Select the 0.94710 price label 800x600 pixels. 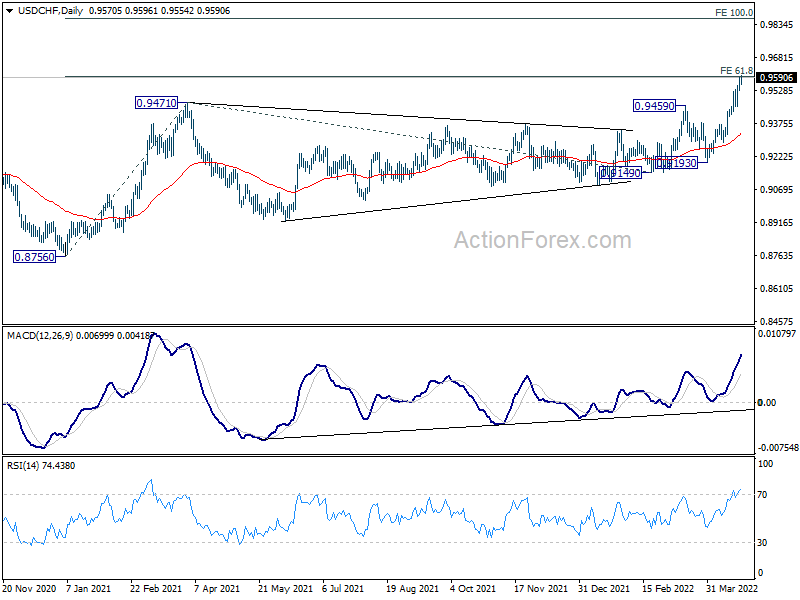point(156,103)
